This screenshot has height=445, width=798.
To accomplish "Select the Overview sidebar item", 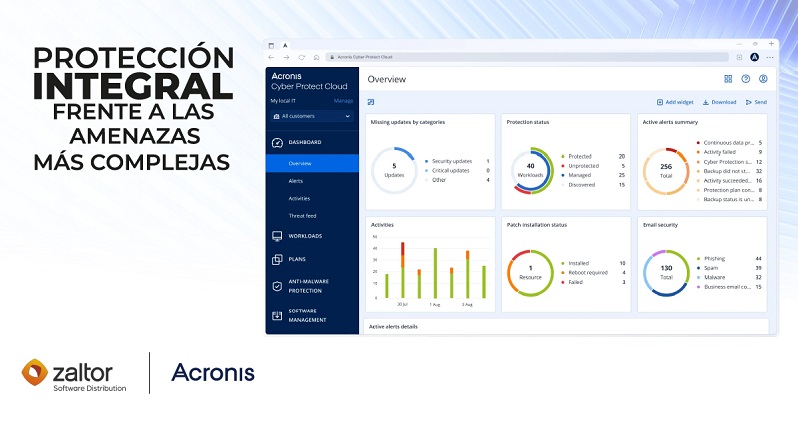I will coord(299,163).
